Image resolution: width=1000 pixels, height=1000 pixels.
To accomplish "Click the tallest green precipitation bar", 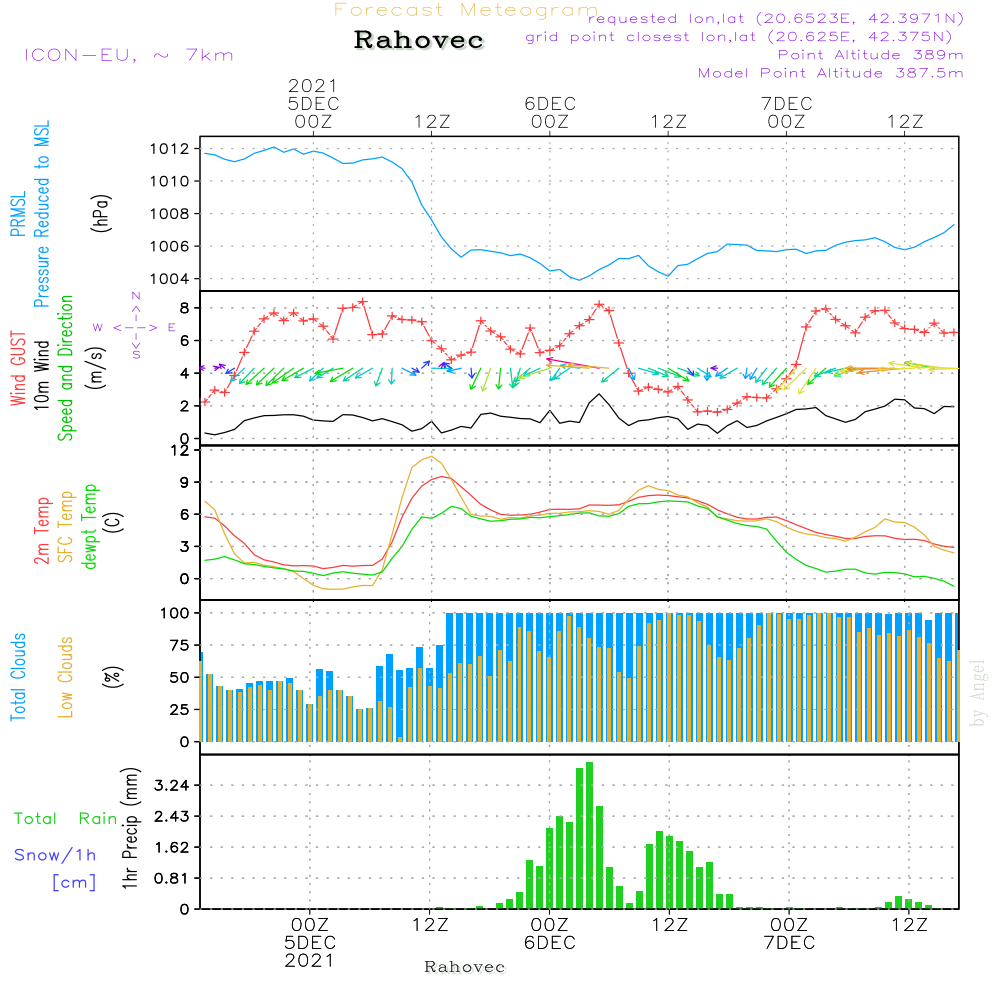I will pos(589,835).
